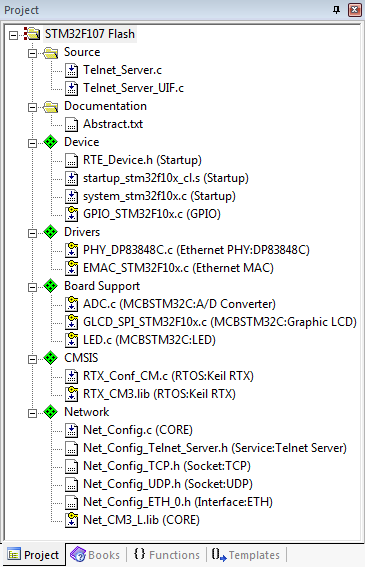Select Net_Config_Telnet_Server.h in the tree
This screenshot has width=365, height=567.
[215, 448]
